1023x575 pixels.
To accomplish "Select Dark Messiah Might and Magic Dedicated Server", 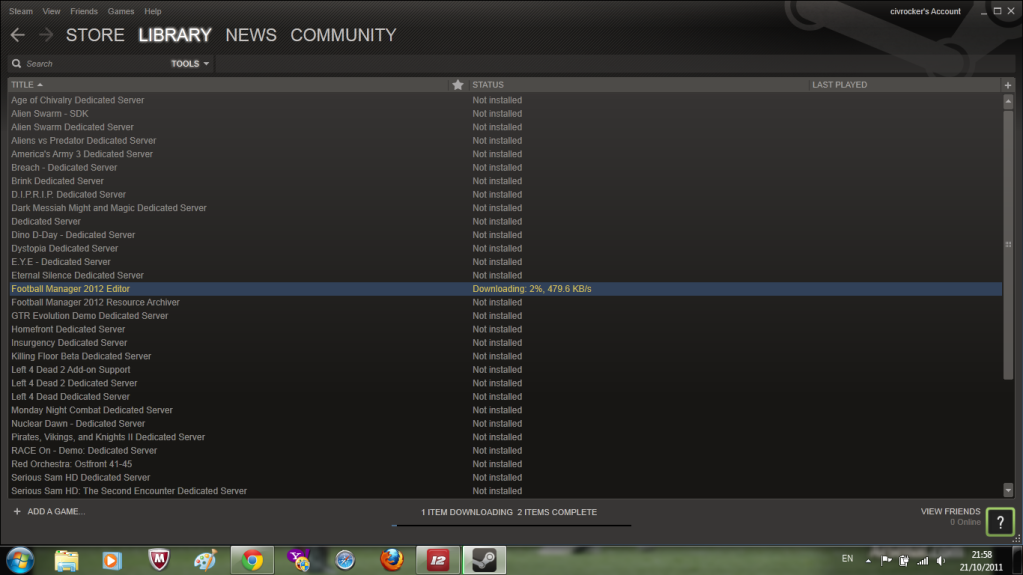I will [109, 208].
